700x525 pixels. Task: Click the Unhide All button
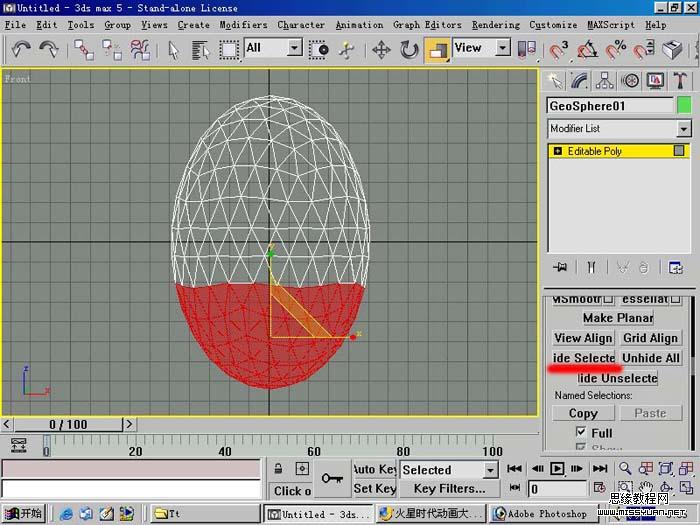pos(651,358)
